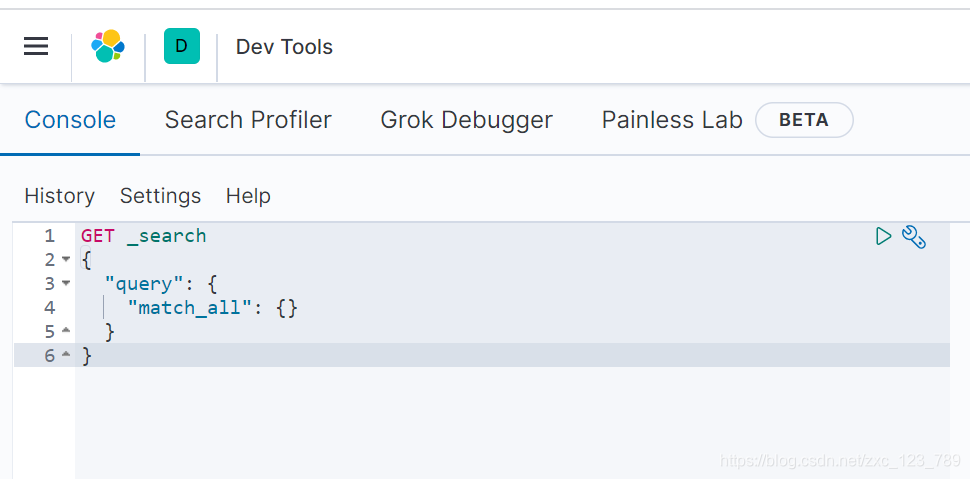Open console Settings
Screen dimensions: 970x479
(160, 196)
